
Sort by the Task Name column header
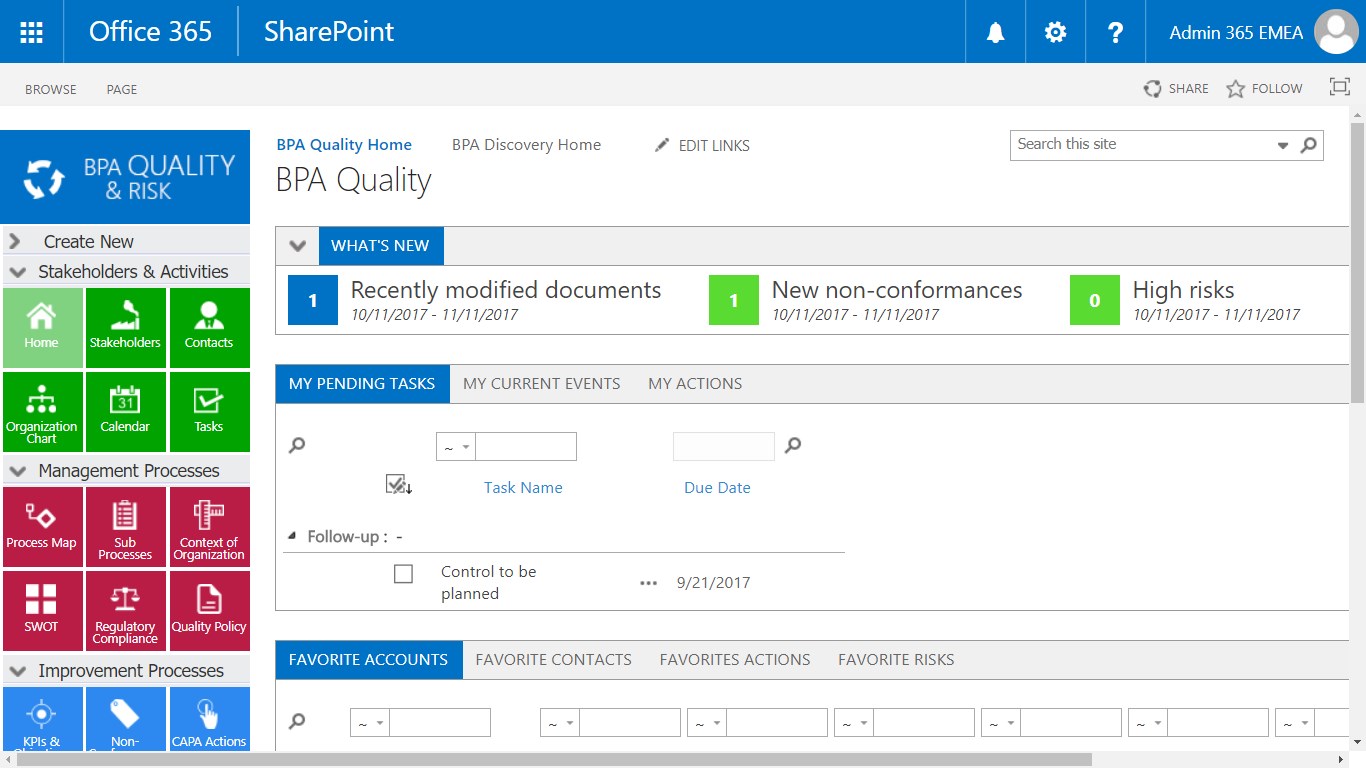pyautogui.click(x=523, y=488)
